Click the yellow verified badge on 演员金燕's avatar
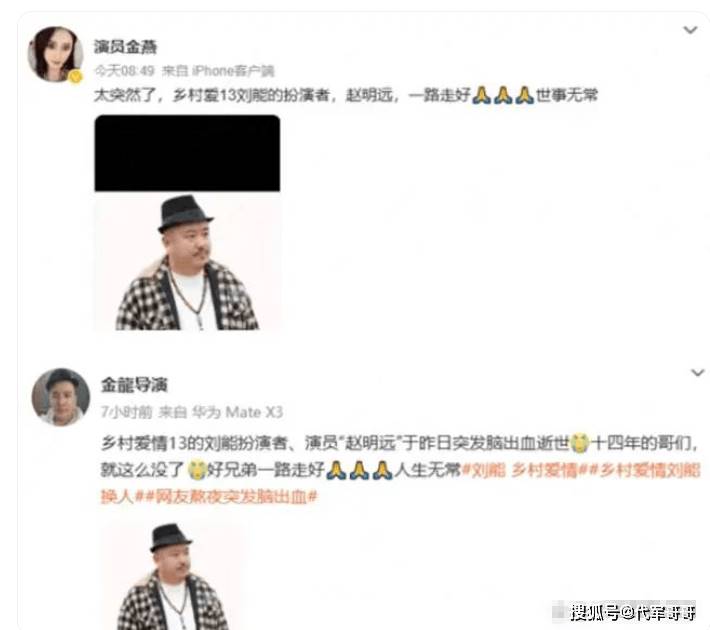Screen dimensions: 710x630 (x=76, y=77)
